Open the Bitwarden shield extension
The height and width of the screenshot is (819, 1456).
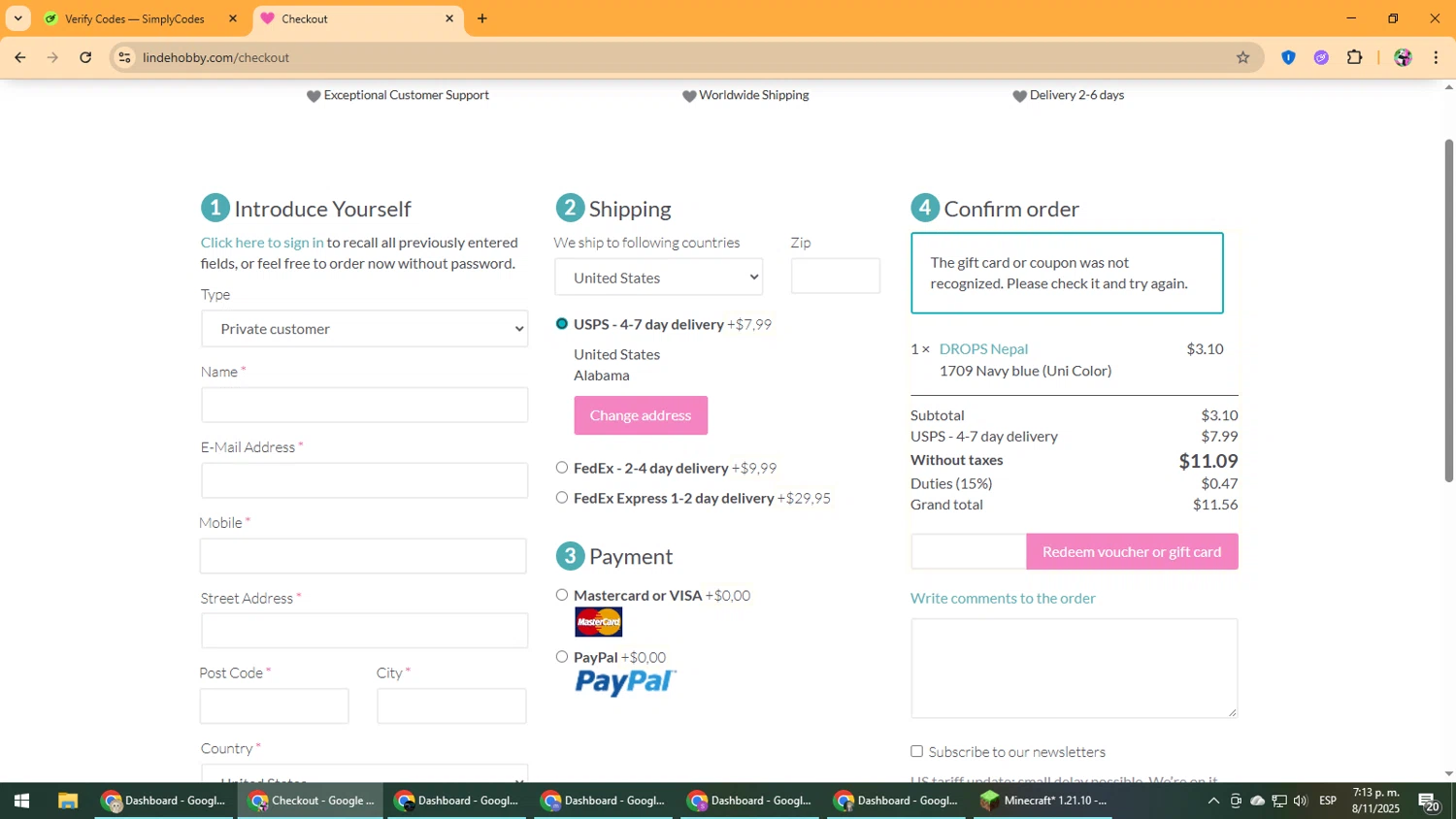coord(1288,57)
